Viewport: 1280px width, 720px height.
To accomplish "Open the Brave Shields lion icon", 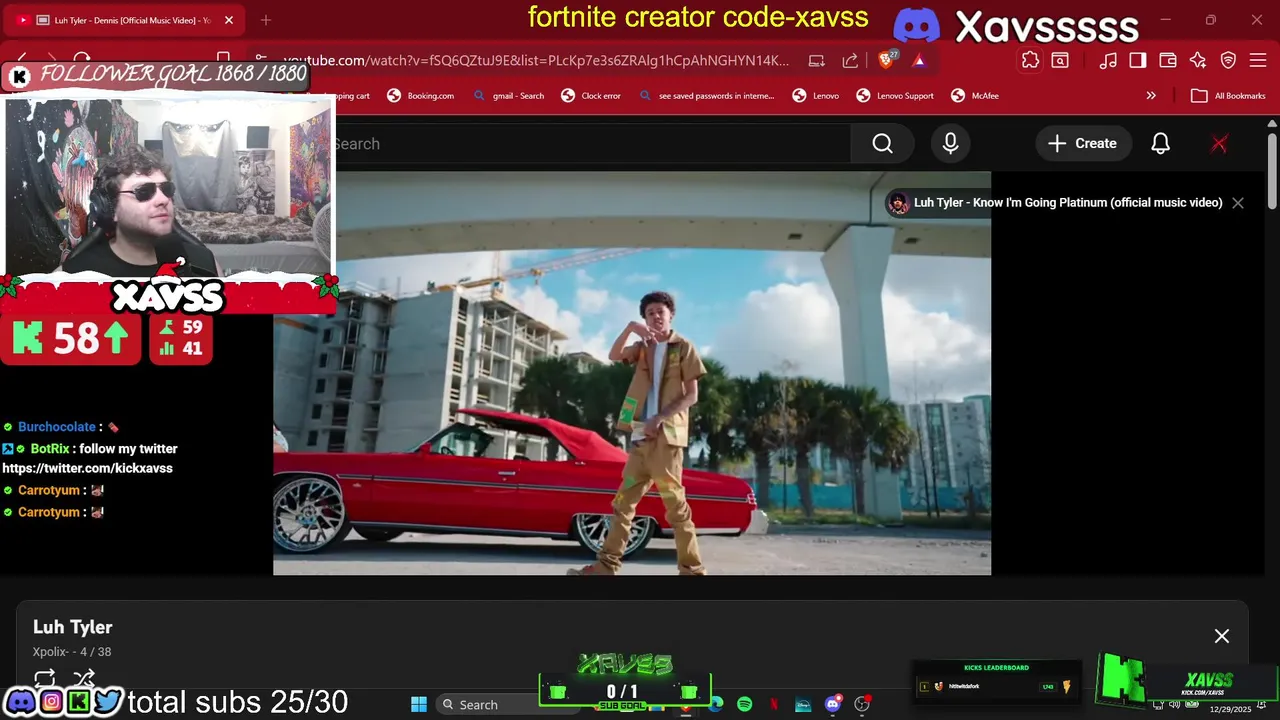I will (x=887, y=60).
